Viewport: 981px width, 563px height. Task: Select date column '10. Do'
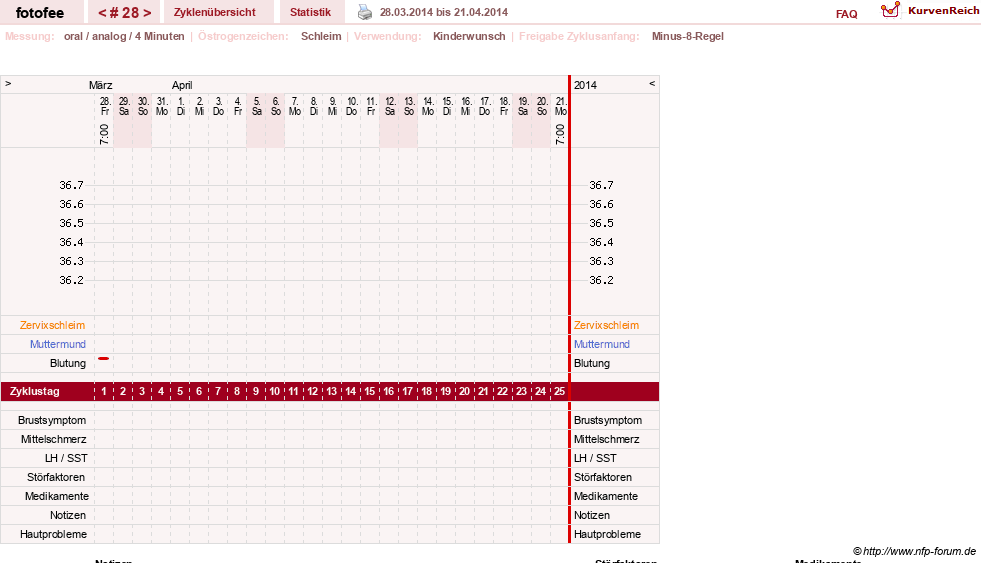[352, 106]
